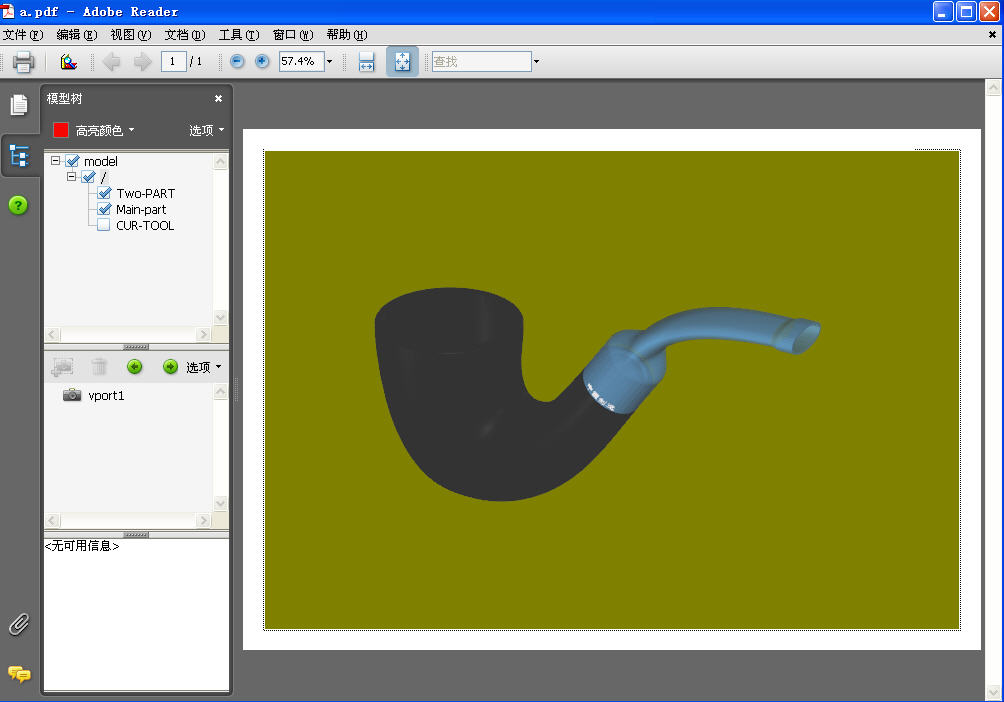This screenshot has width=1004, height=702.
Task: Click the vport1 view name
Action: pyautogui.click(x=106, y=396)
